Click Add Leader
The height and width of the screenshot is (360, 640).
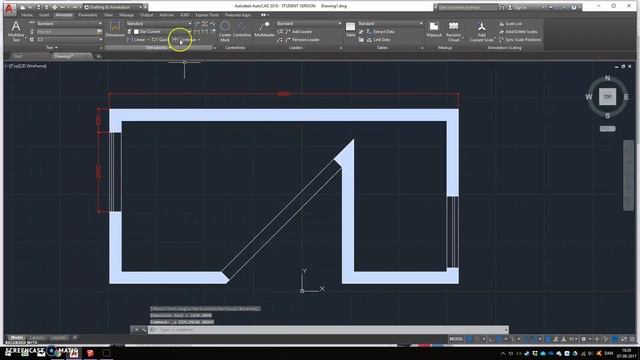(x=298, y=31)
